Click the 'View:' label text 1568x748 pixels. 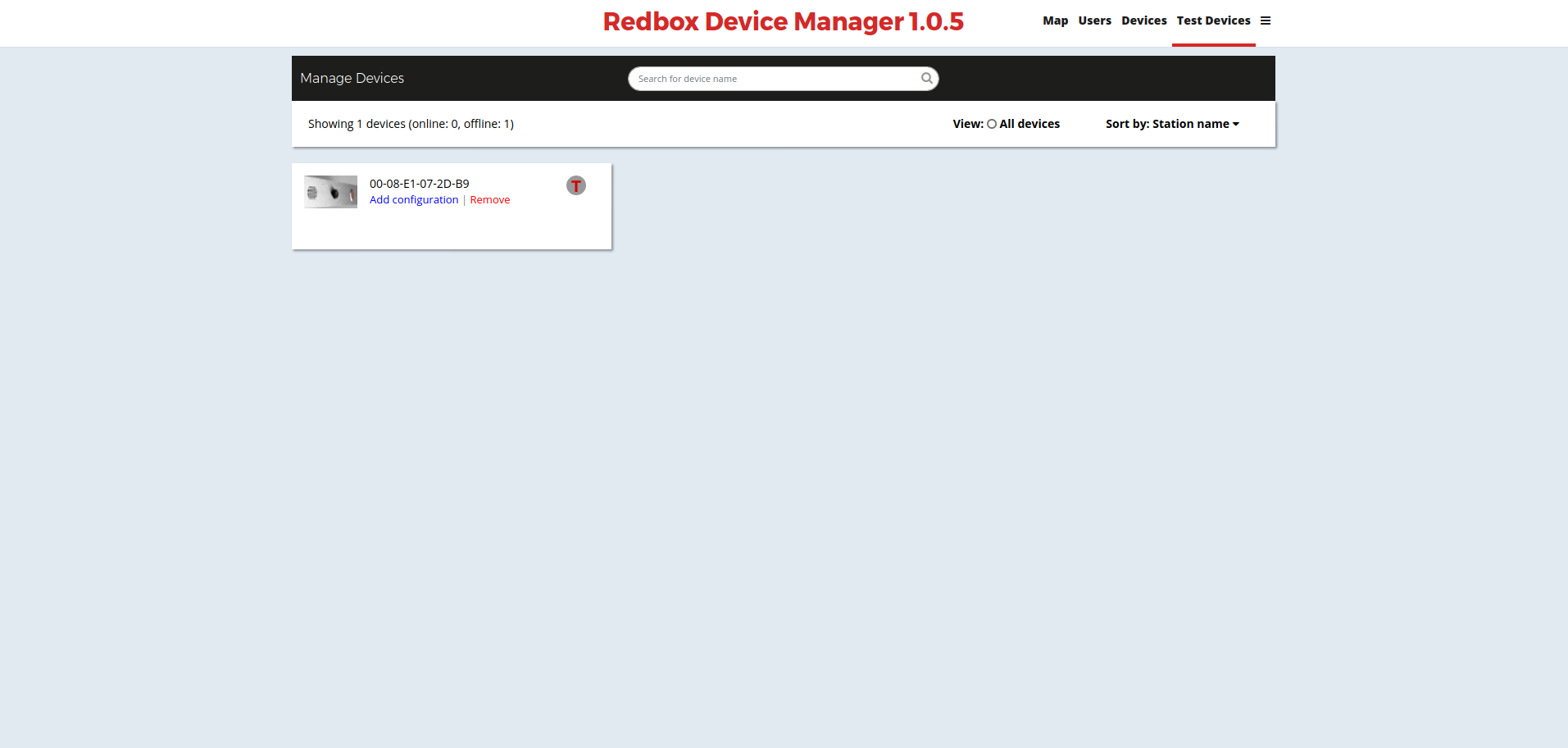click(967, 124)
